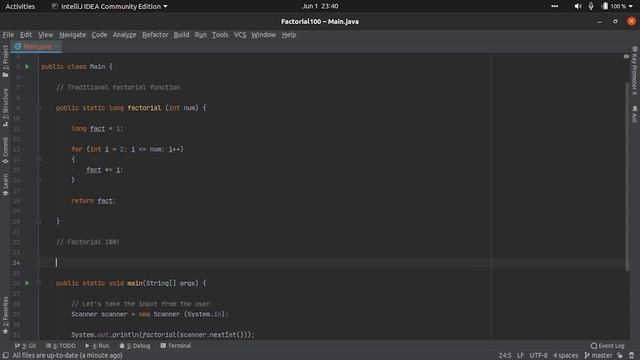Click the run gutter icon beside class Main
This screenshot has width=640, height=360.
[27, 67]
